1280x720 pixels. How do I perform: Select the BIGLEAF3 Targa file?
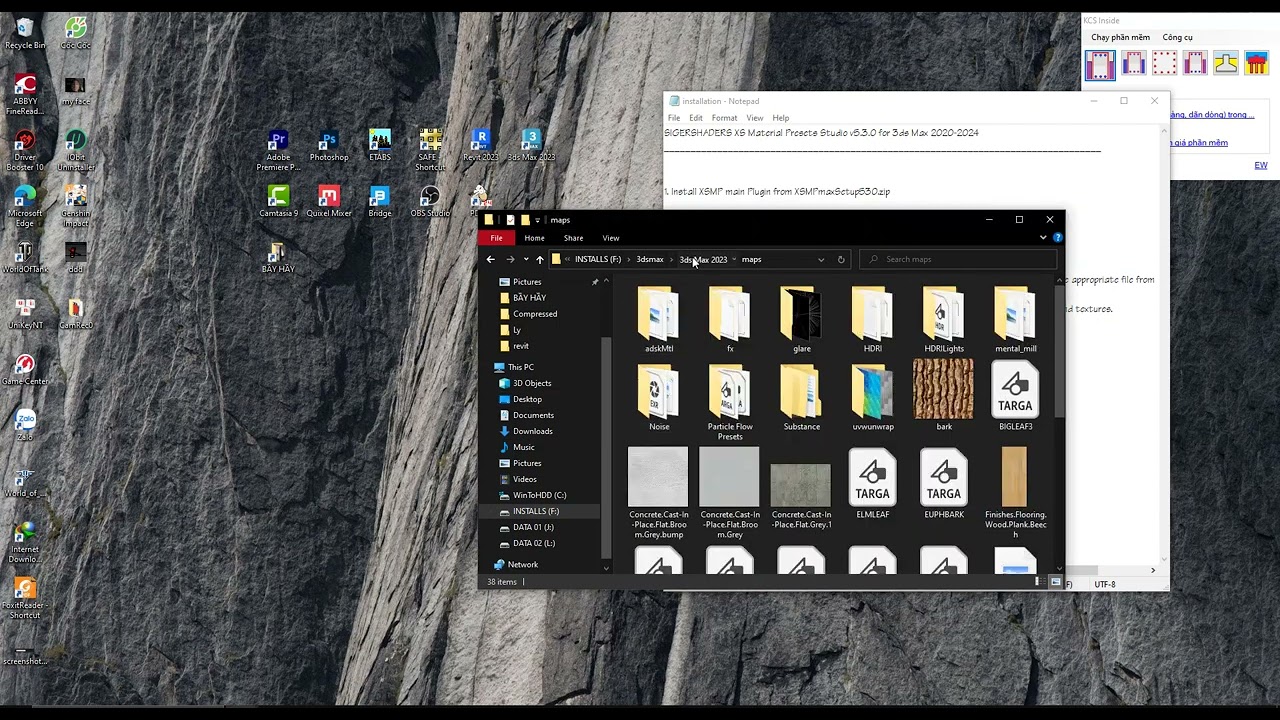(x=1015, y=396)
